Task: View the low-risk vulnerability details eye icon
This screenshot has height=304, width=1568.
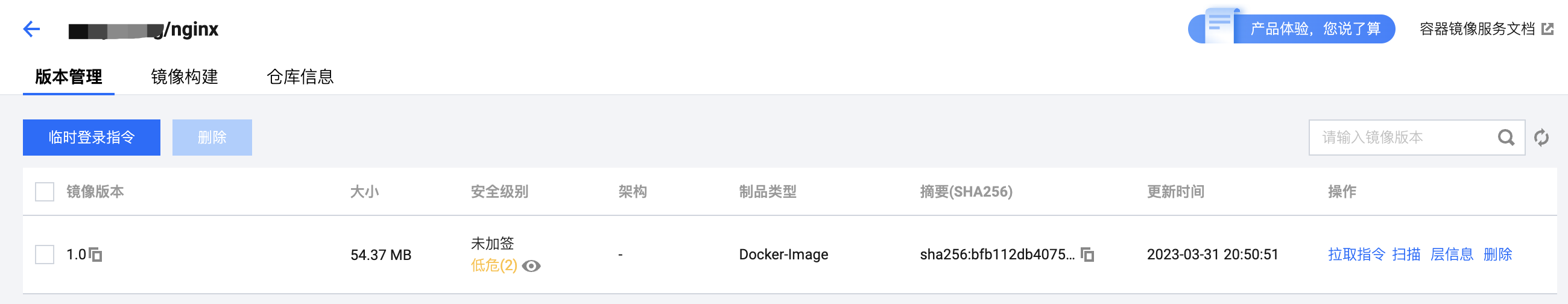Action: (x=531, y=266)
